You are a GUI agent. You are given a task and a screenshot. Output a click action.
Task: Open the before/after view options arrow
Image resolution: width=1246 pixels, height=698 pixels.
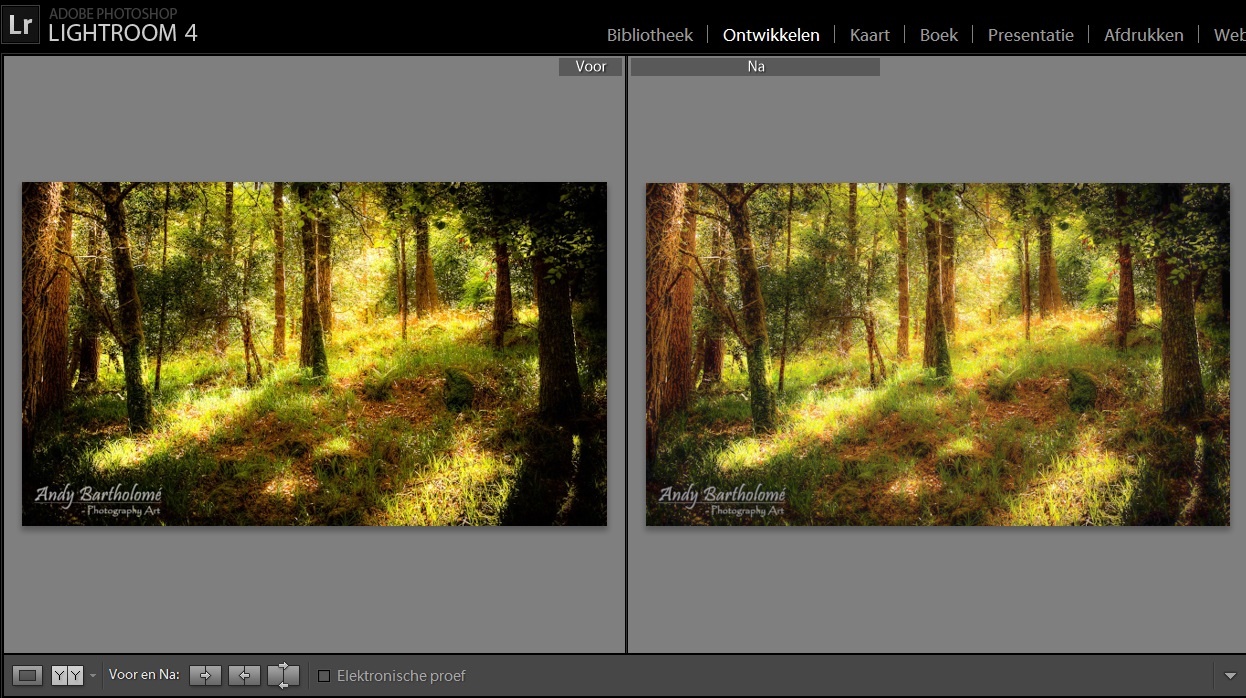click(x=93, y=676)
